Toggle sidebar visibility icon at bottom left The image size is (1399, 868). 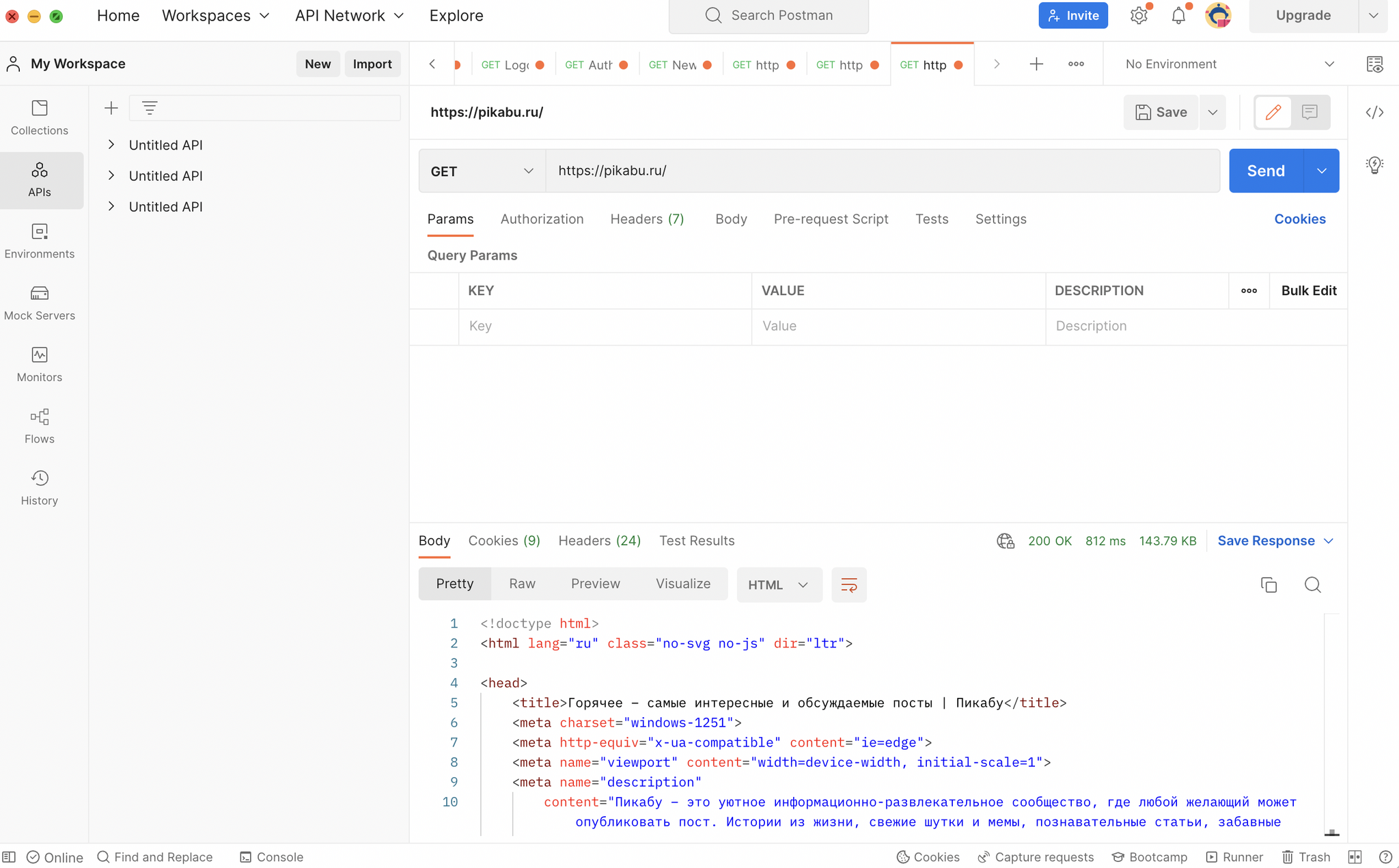coord(9,857)
